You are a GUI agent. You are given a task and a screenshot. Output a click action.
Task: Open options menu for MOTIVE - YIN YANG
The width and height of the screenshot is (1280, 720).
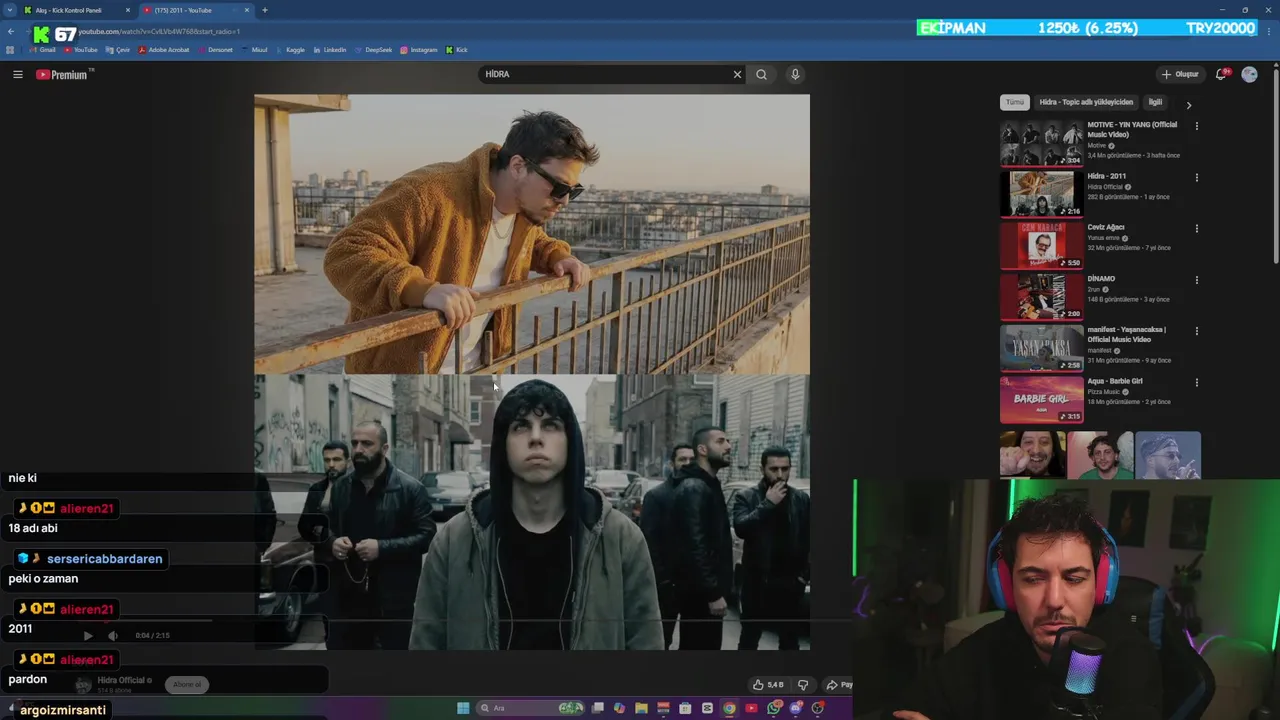[1196, 126]
